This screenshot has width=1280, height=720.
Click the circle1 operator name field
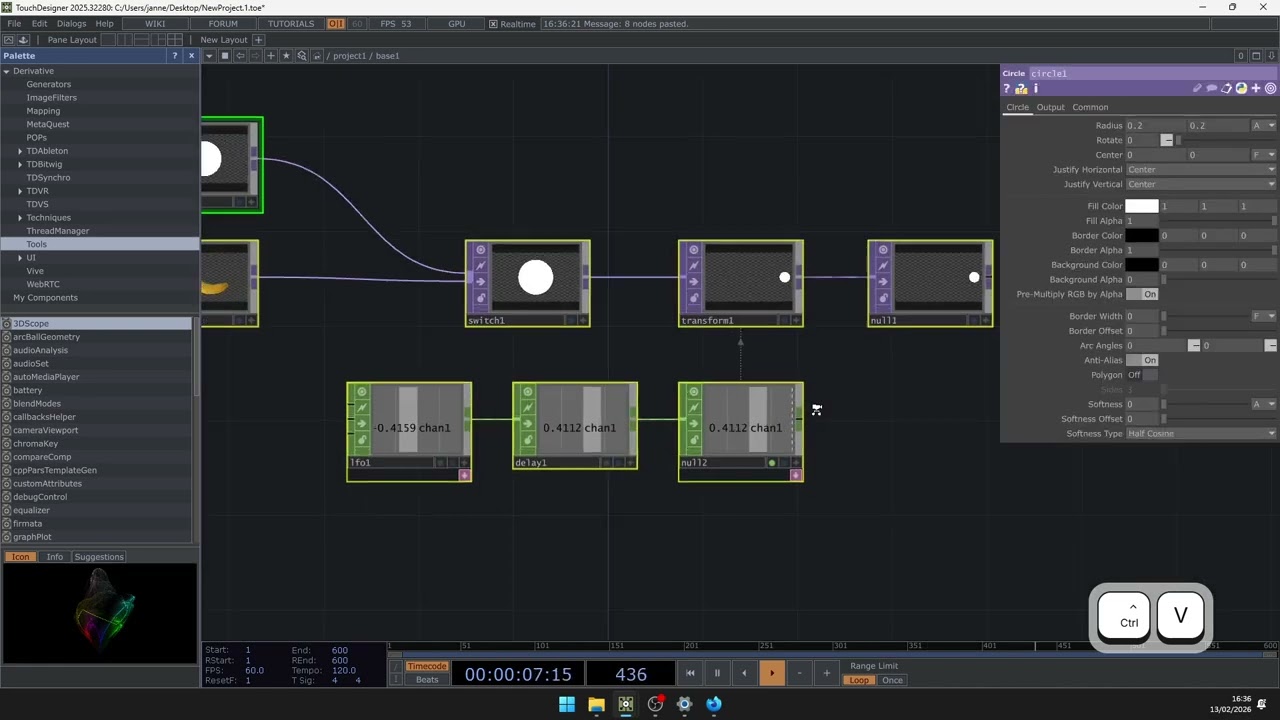[x=1152, y=73]
